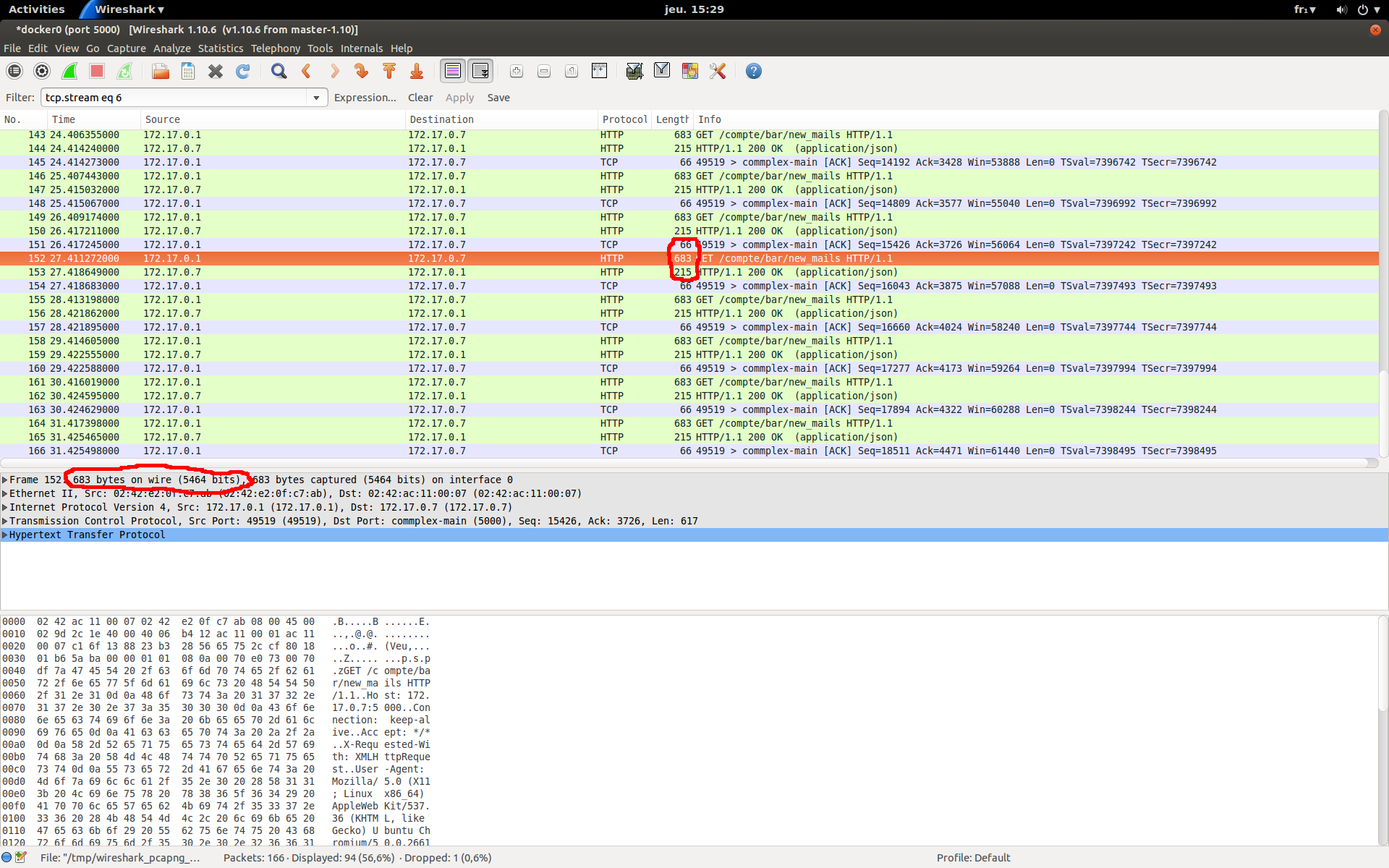Open the Analyze menu
The height and width of the screenshot is (868, 1389).
(x=171, y=48)
